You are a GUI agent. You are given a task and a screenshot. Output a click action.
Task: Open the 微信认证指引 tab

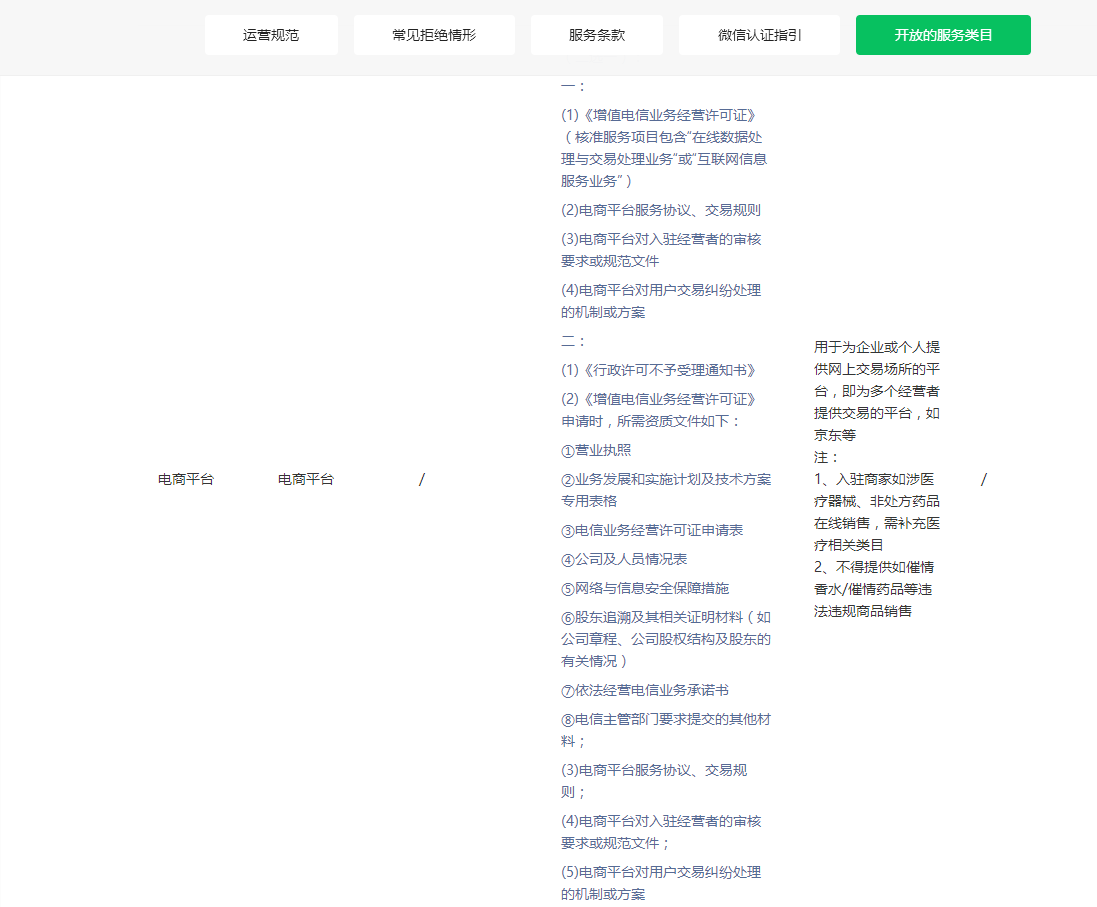759,35
